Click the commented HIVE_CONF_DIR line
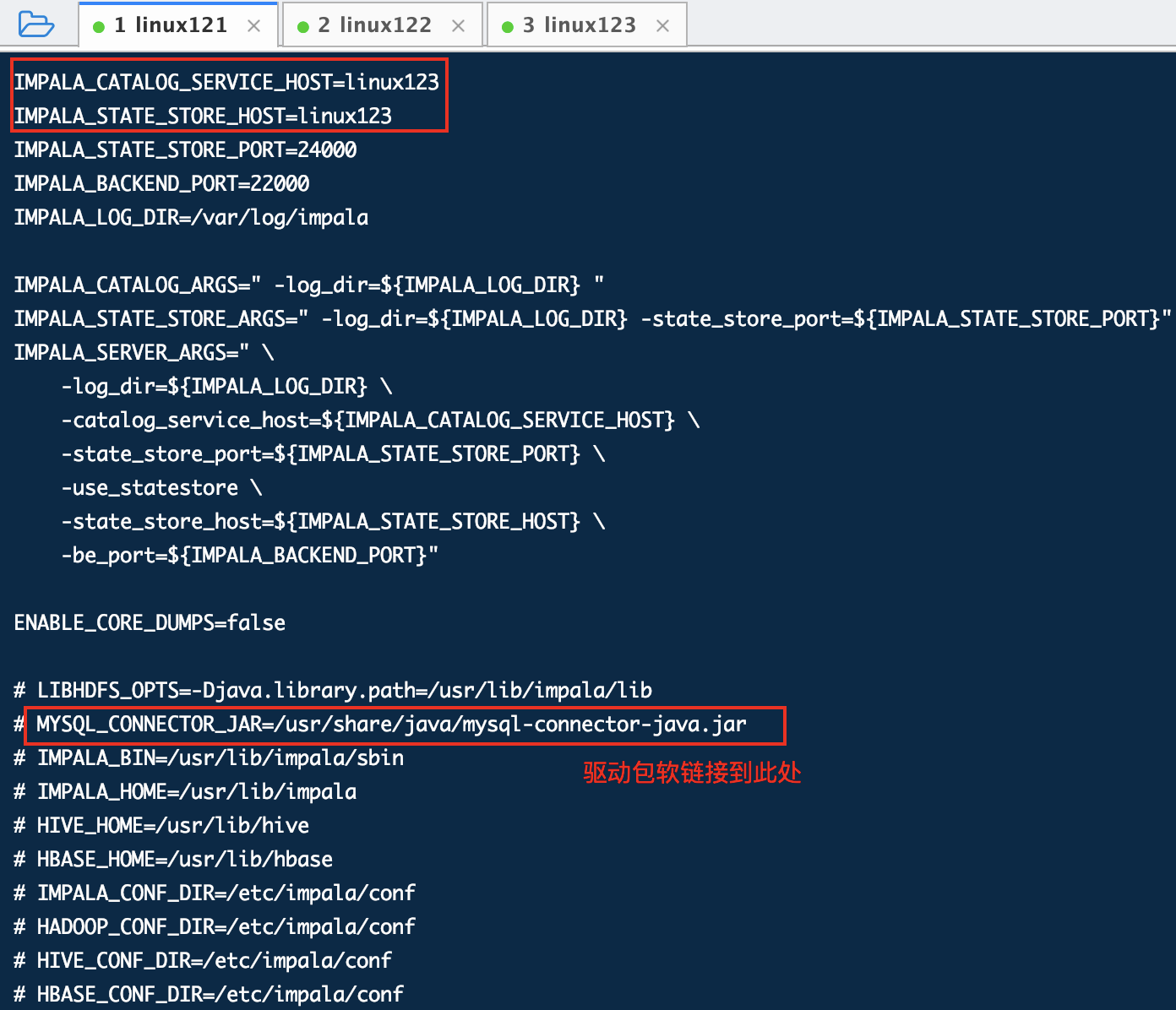1176x1010 pixels. pos(203,960)
